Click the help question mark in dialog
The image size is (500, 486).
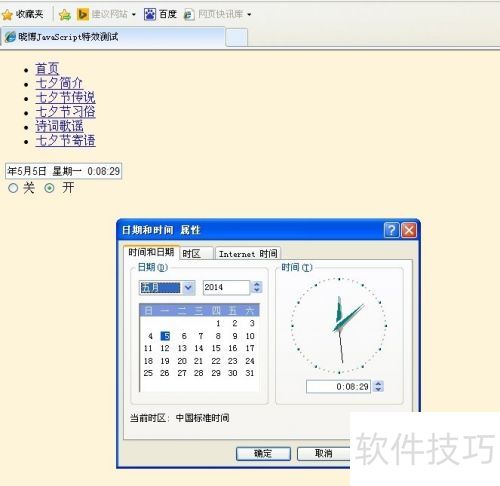click(391, 230)
